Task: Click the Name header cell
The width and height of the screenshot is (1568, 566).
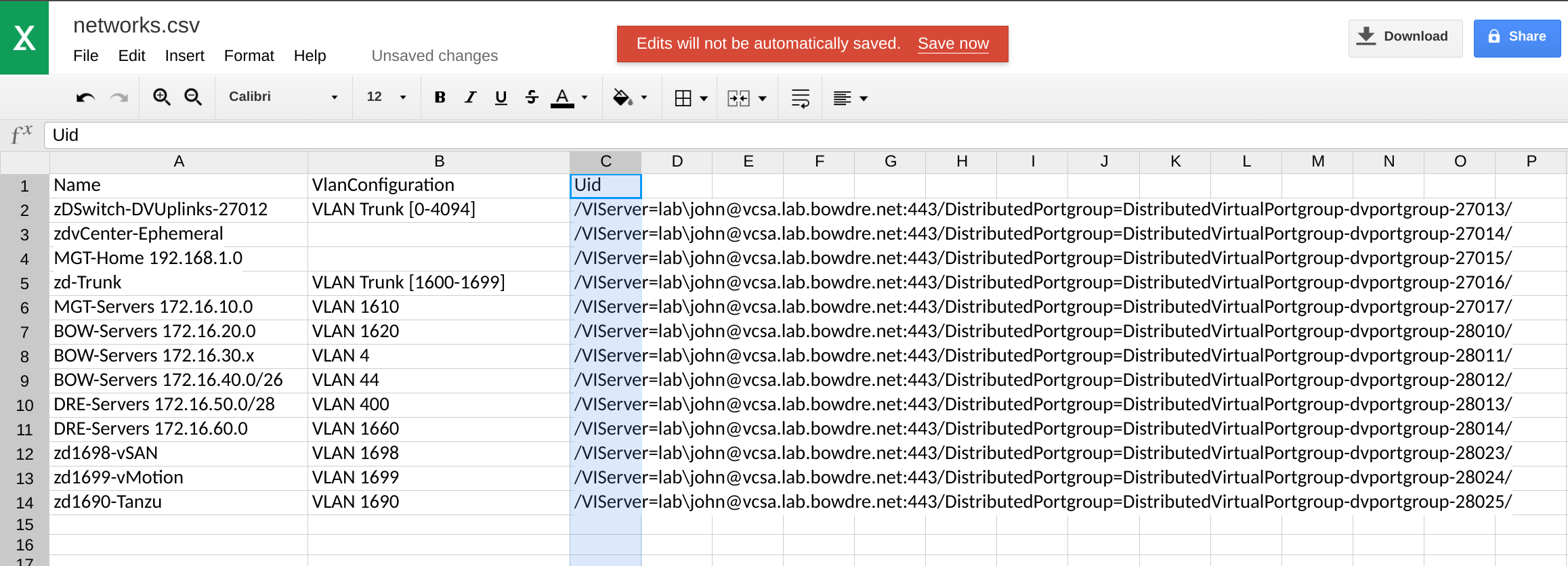Action: pyautogui.click(x=179, y=186)
